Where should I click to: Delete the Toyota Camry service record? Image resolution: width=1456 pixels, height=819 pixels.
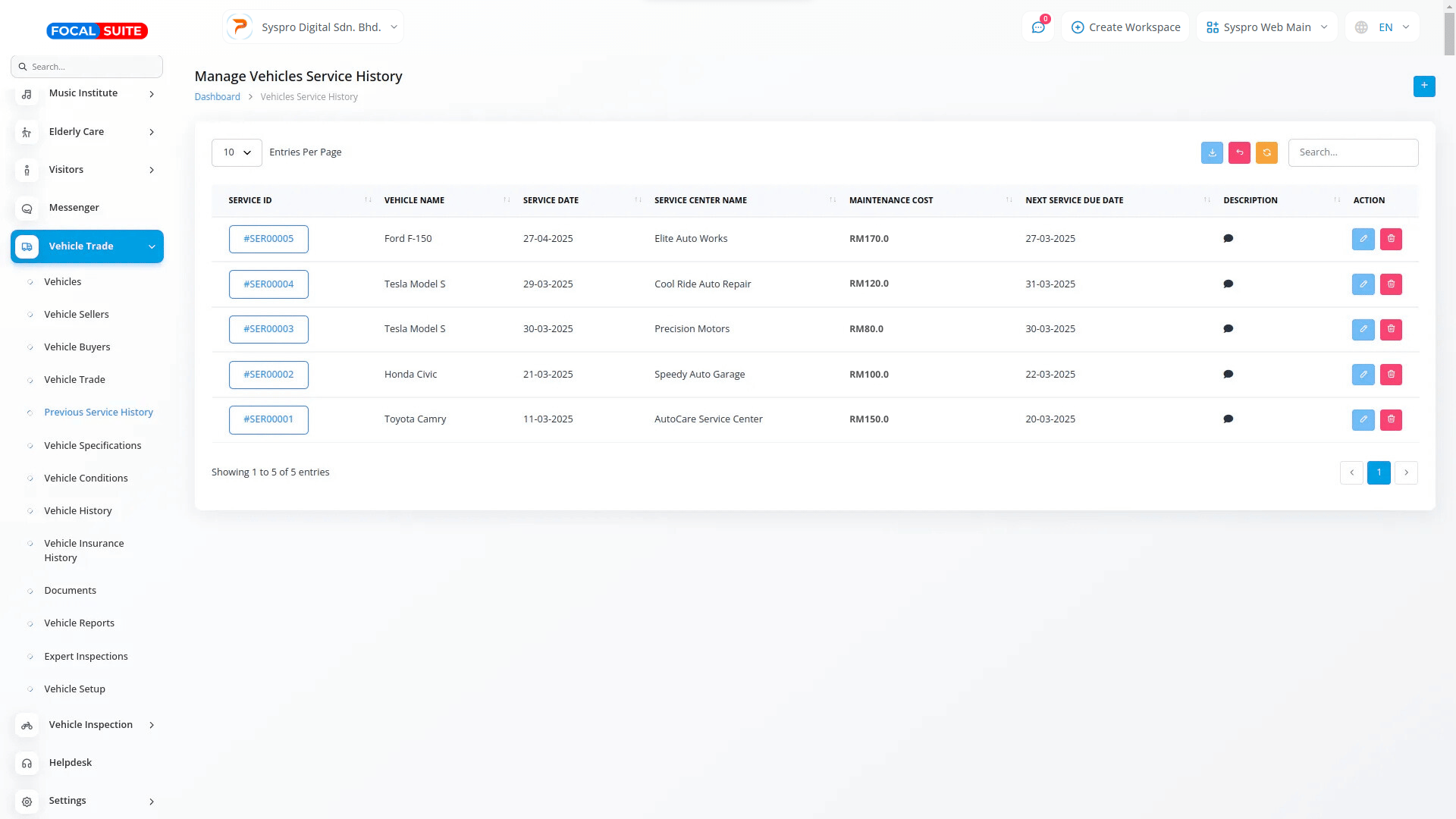coord(1391,419)
